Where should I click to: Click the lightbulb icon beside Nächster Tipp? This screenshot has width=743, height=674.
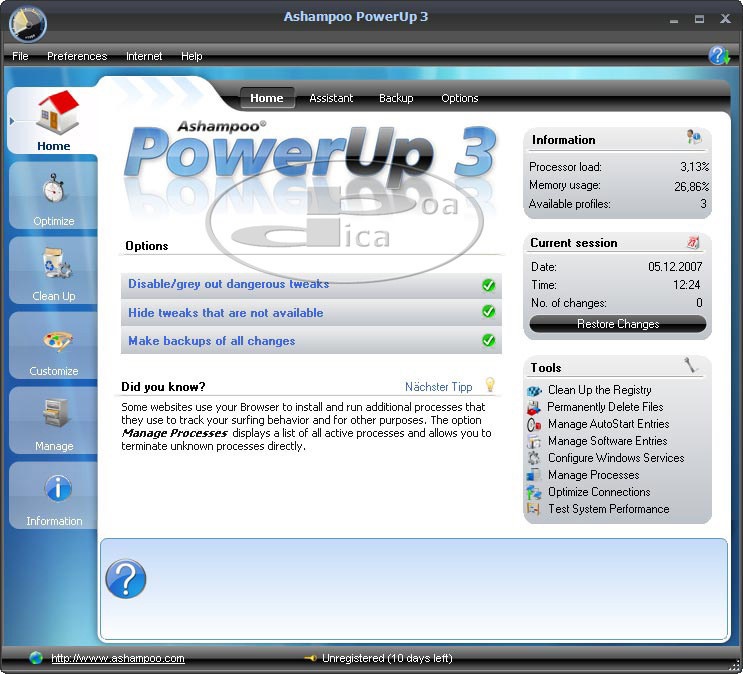[490, 385]
